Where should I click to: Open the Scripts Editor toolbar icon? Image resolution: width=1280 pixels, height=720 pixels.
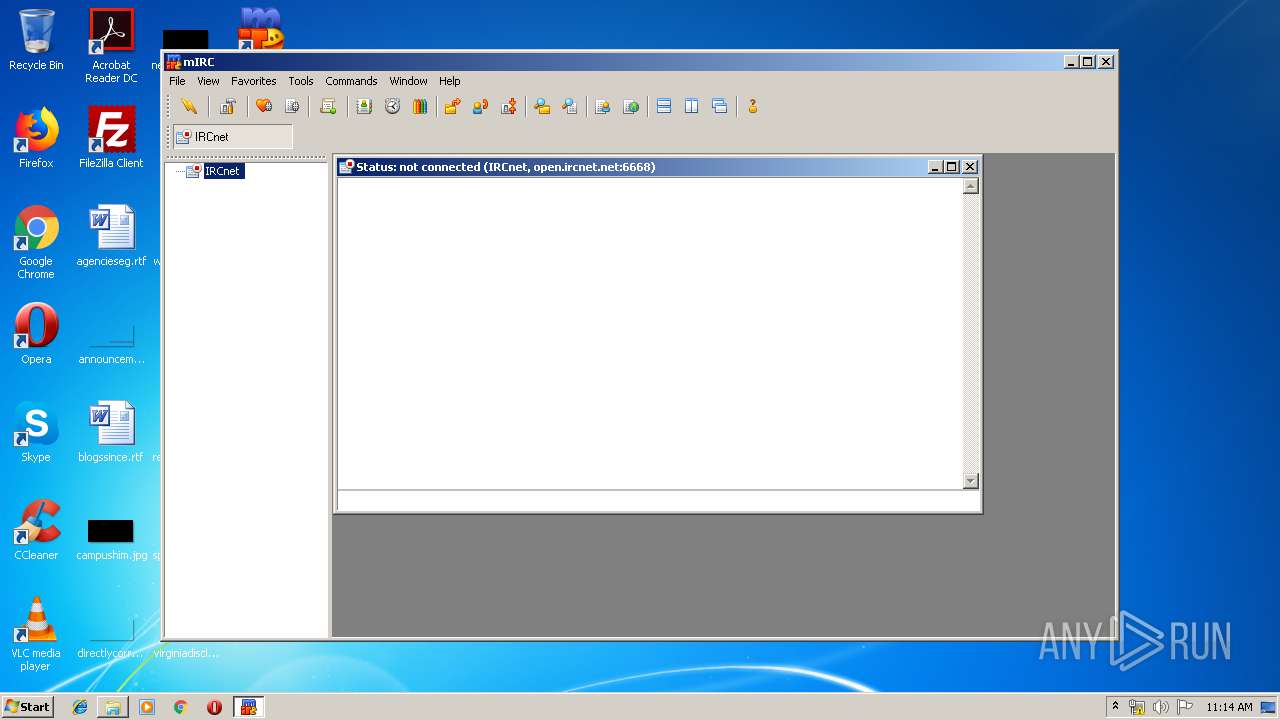pyautogui.click(x=328, y=107)
